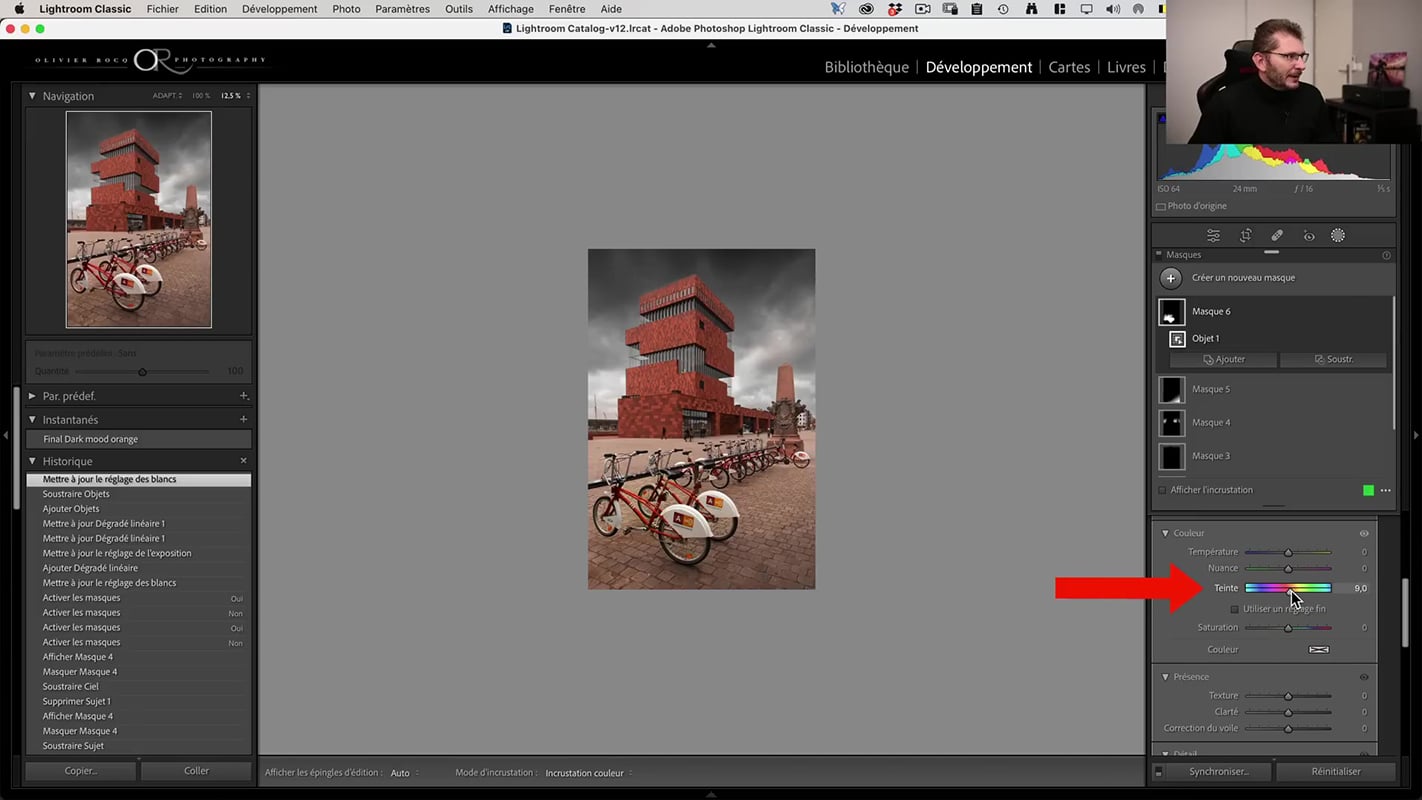Open the display mirroring menu bar icon

(x=1086, y=9)
